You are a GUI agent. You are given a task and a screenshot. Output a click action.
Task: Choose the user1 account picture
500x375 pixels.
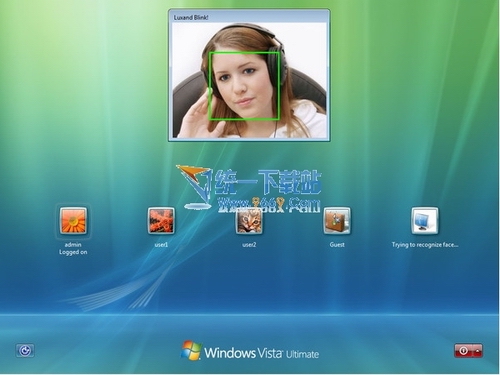[x=161, y=221]
